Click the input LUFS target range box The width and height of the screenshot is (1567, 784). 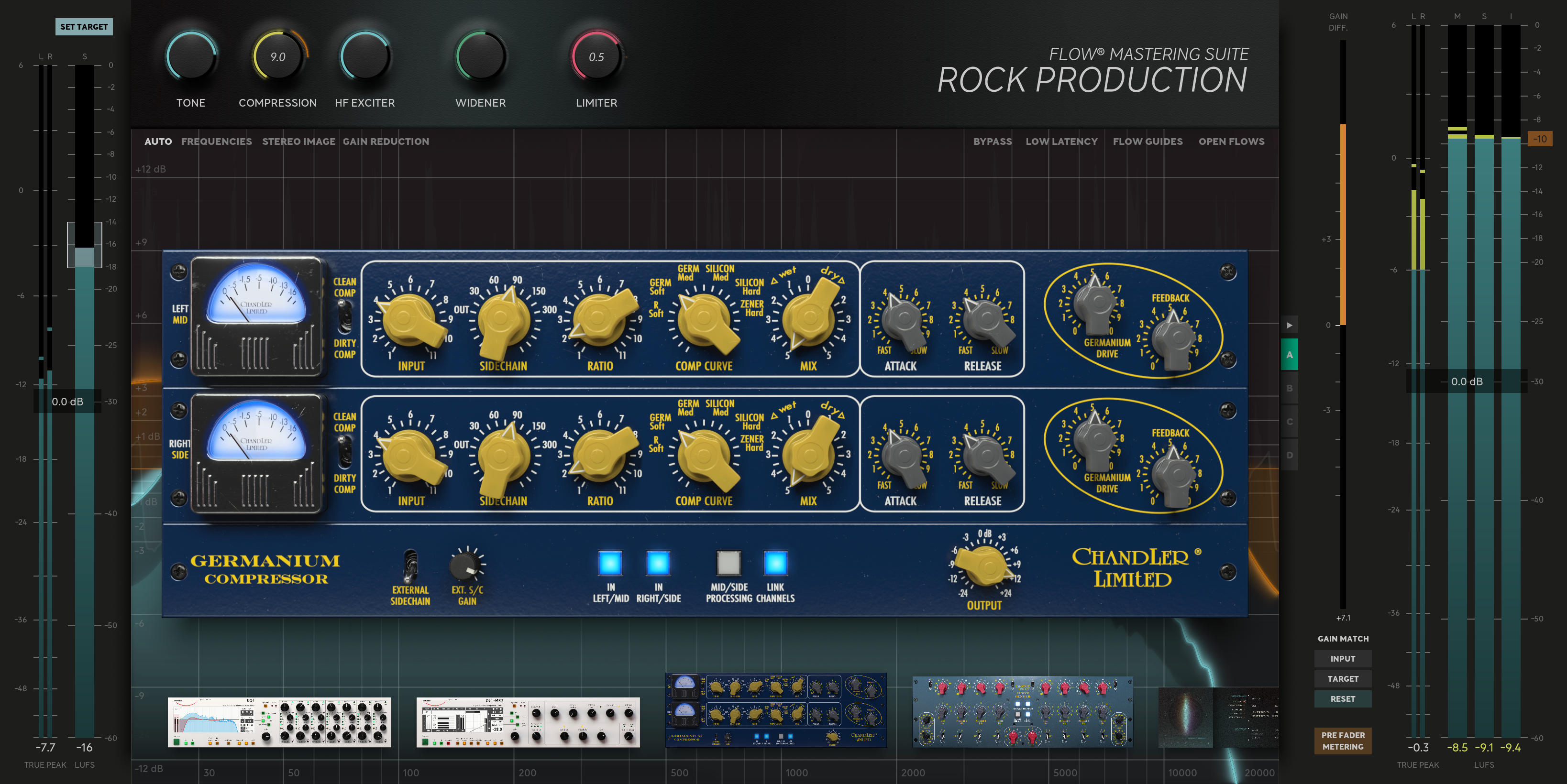85,244
